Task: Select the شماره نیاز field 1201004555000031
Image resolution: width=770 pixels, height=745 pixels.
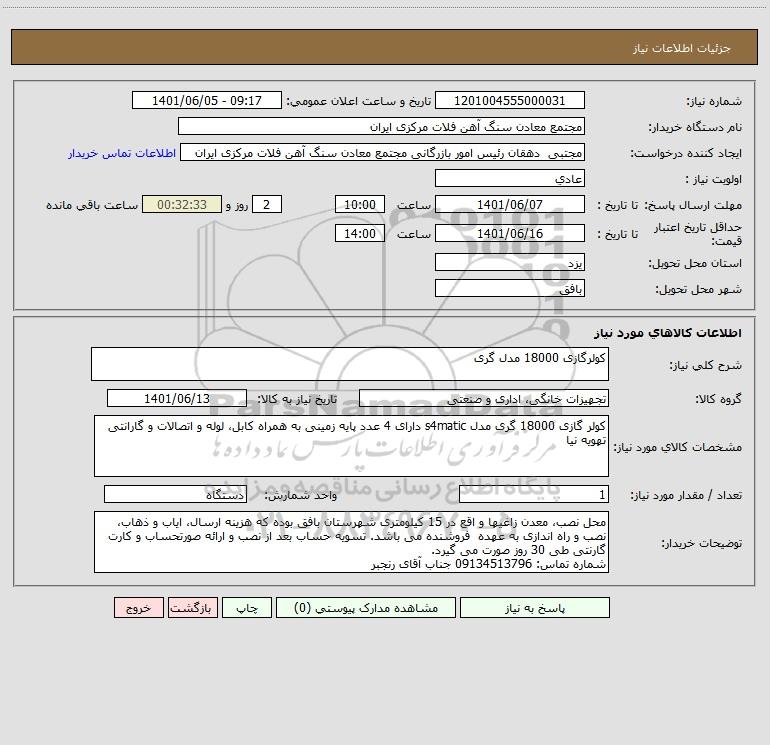Action: click(x=510, y=101)
